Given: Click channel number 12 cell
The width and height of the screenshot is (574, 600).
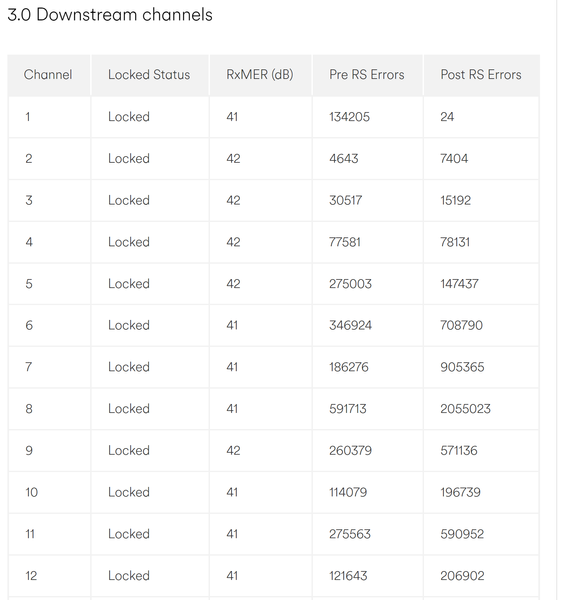Looking at the screenshot, I should point(31,576).
